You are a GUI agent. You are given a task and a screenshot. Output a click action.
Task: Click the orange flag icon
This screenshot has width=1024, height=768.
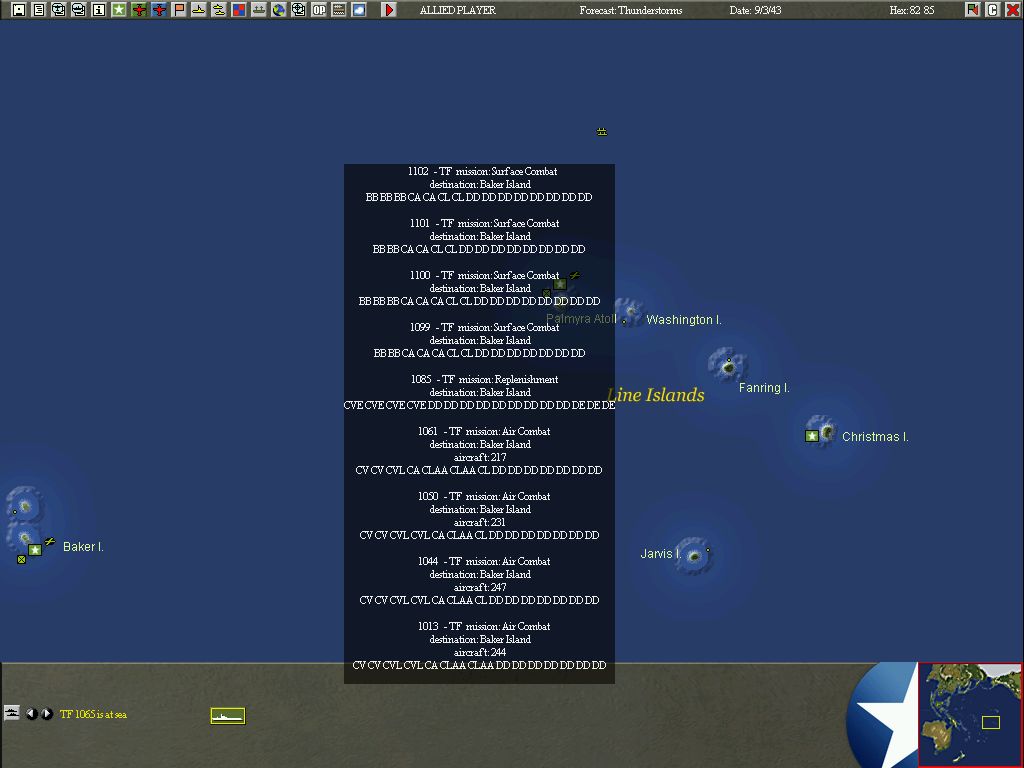tap(179, 10)
